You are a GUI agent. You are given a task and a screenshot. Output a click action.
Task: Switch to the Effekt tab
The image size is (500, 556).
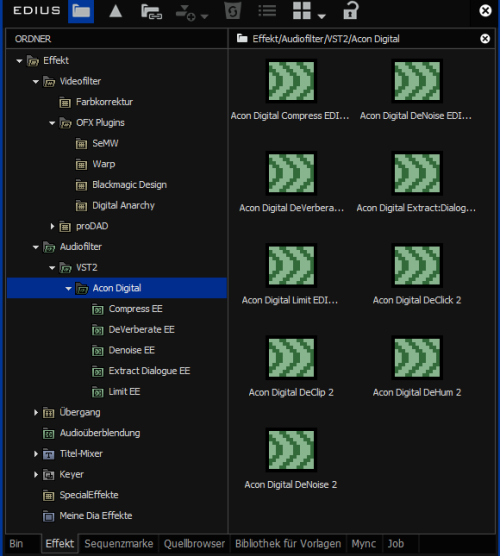click(60, 544)
